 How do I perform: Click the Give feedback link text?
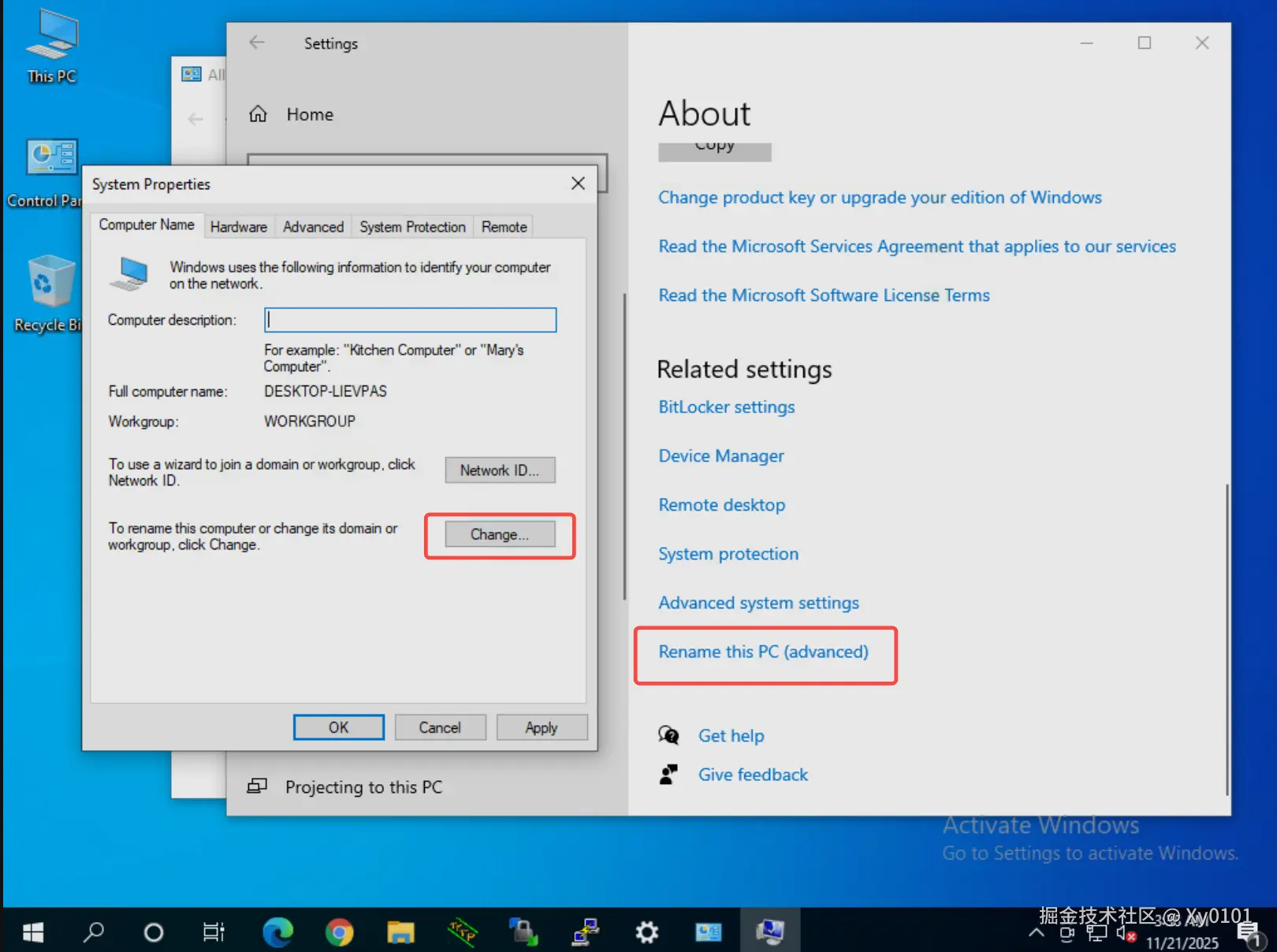(x=754, y=775)
